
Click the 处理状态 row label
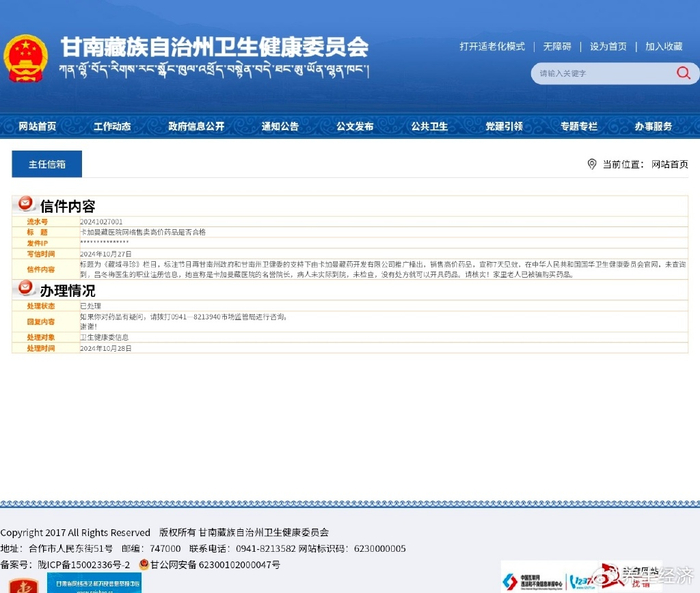(x=41, y=306)
